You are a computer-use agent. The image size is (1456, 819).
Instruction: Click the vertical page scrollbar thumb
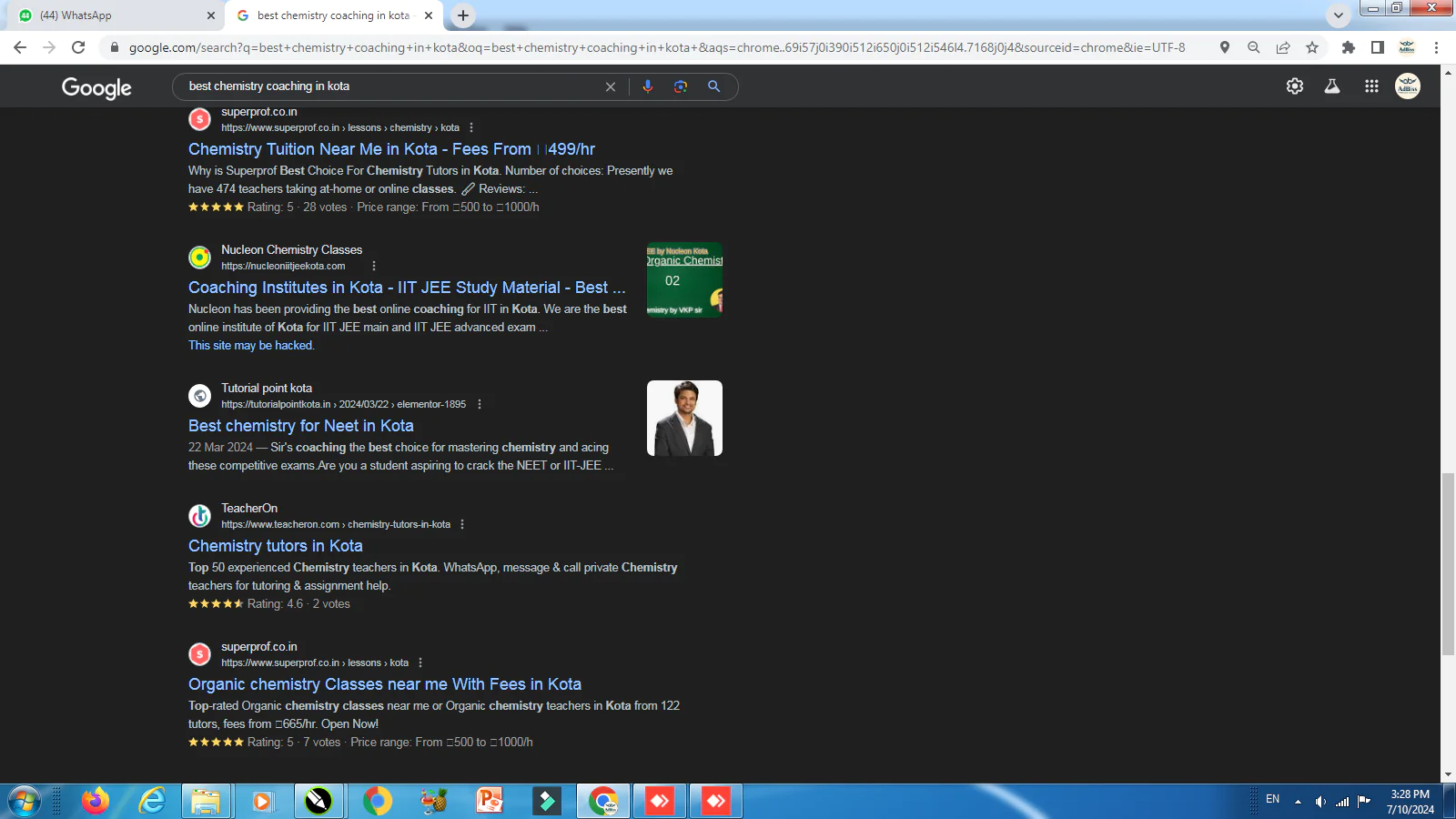tap(1448, 563)
